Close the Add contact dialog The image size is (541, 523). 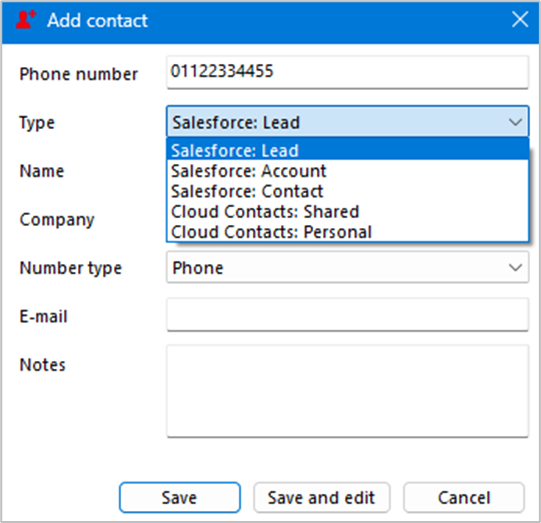(x=520, y=19)
